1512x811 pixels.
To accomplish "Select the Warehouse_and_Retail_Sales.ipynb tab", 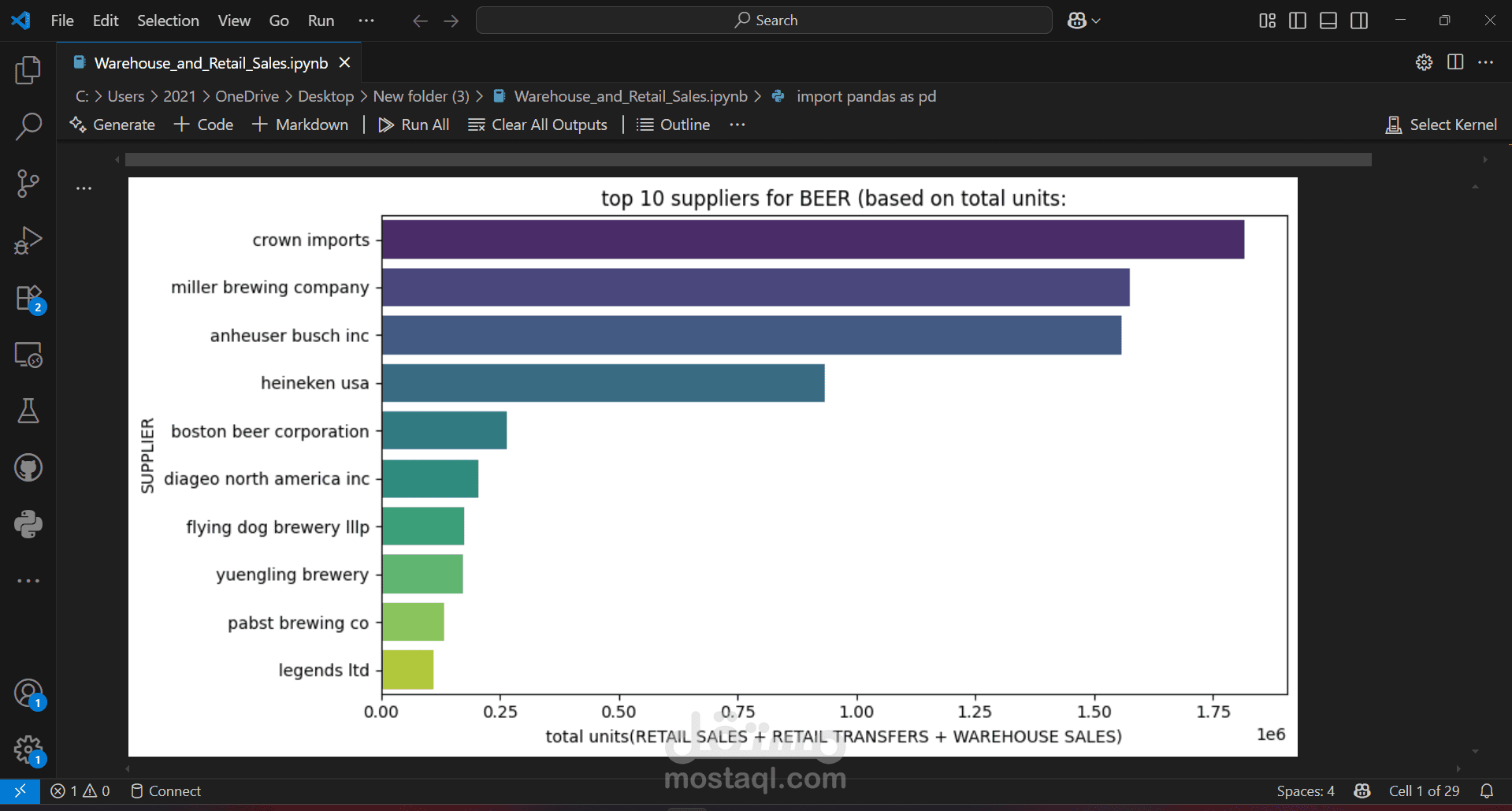I will (x=210, y=63).
